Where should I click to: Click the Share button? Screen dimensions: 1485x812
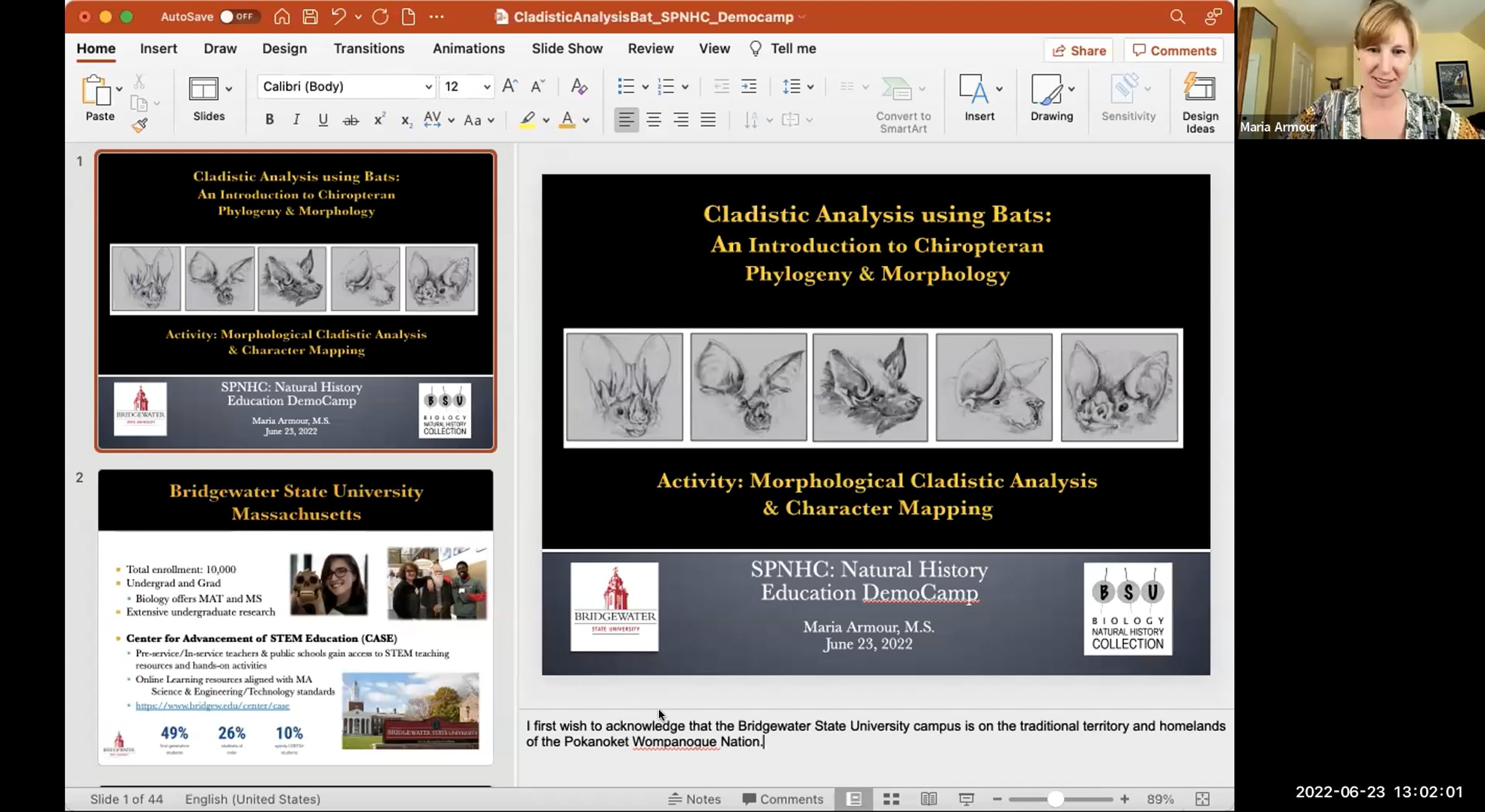(1078, 51)
